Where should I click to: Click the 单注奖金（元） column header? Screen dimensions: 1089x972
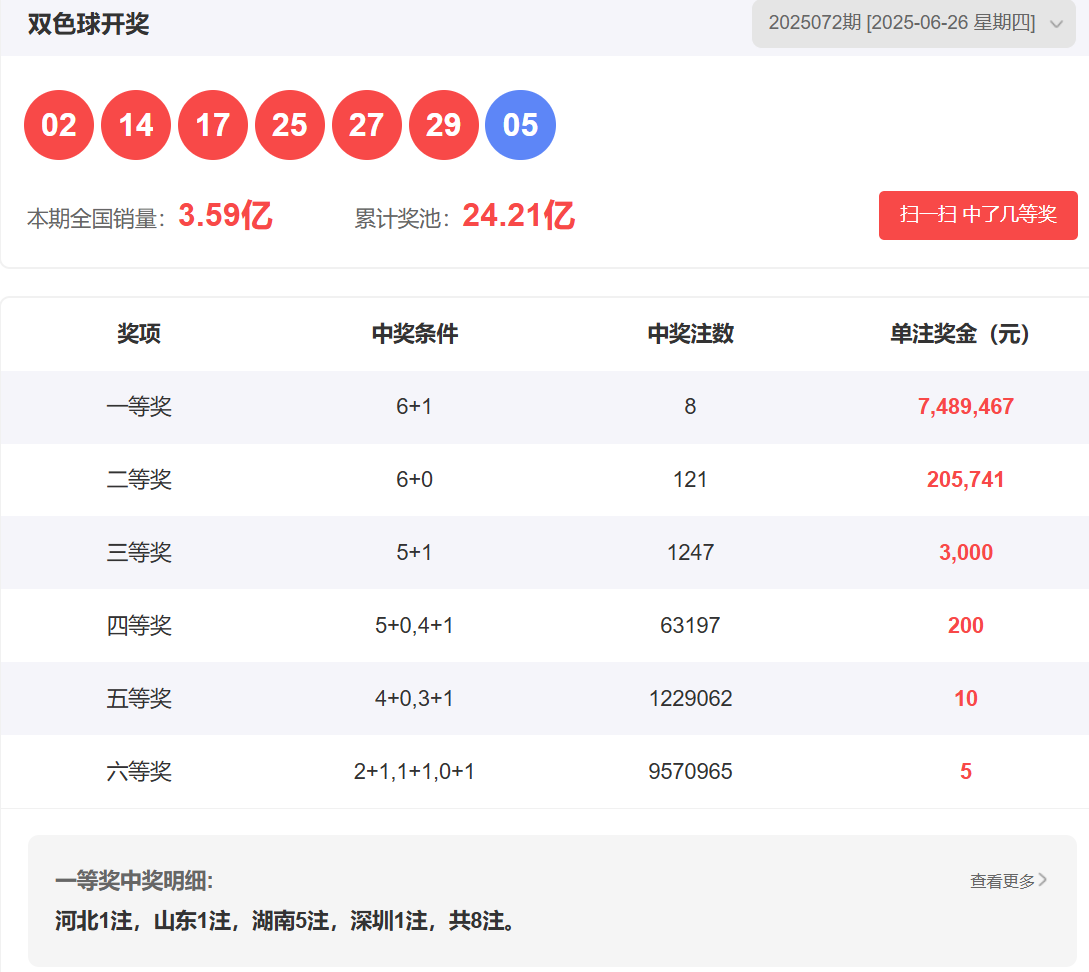[960, 334]
